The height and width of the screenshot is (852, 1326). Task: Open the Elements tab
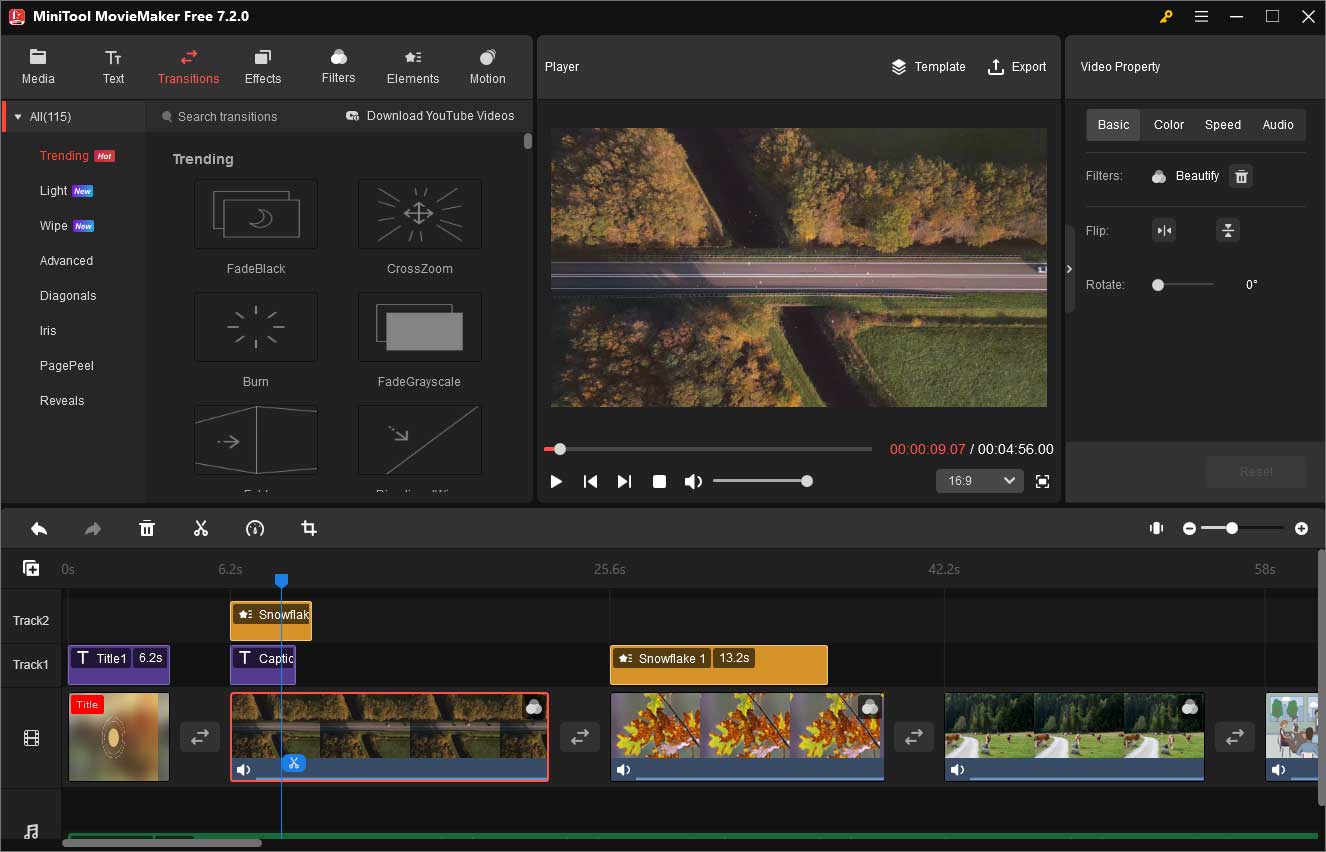click(x=413, y=66)
